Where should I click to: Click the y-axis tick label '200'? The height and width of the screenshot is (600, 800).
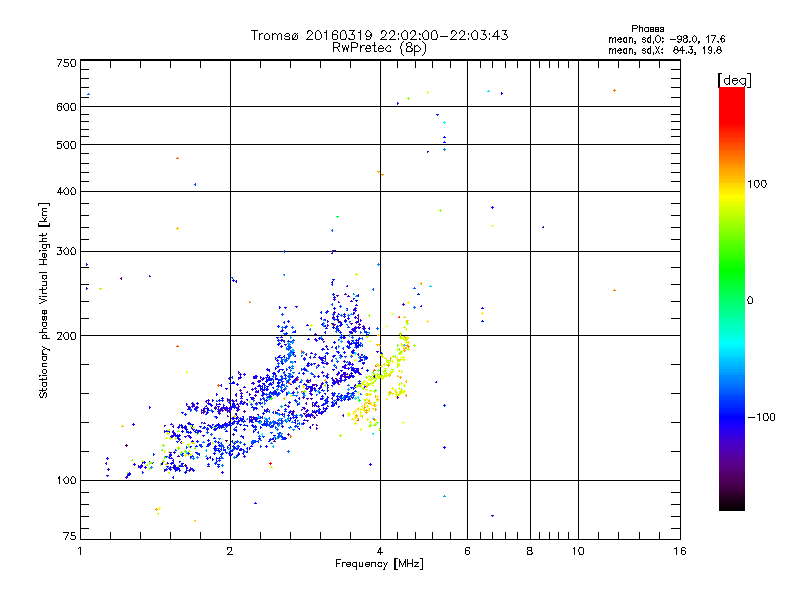coord(66,336)
